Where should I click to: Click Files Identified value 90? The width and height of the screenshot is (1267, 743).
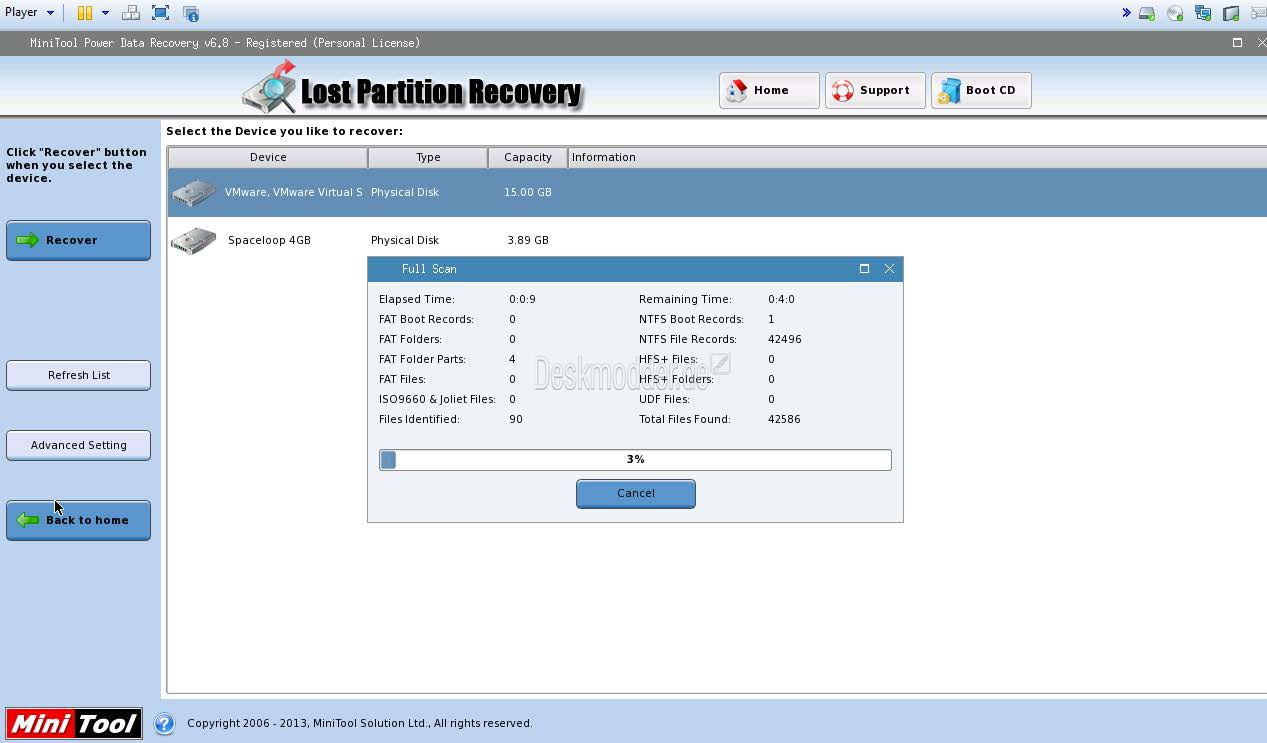[516, 419]
